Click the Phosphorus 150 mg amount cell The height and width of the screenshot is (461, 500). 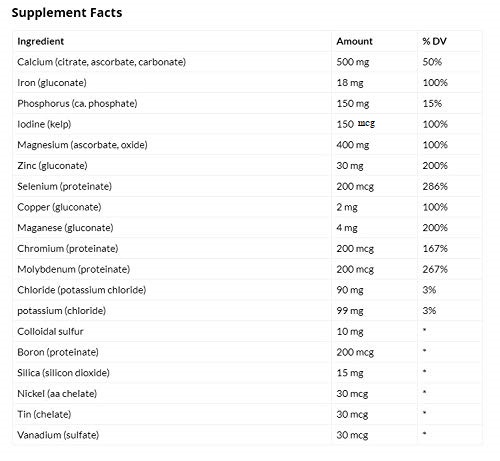[374, 103]
